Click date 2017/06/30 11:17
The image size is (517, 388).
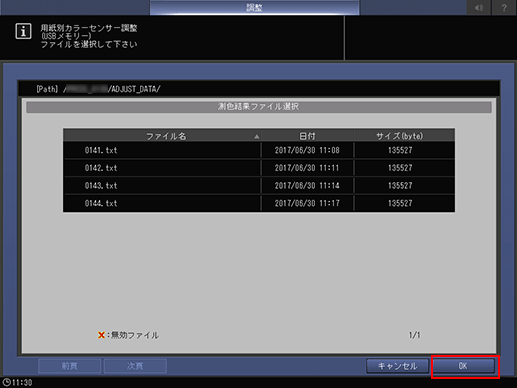[307, 203]
